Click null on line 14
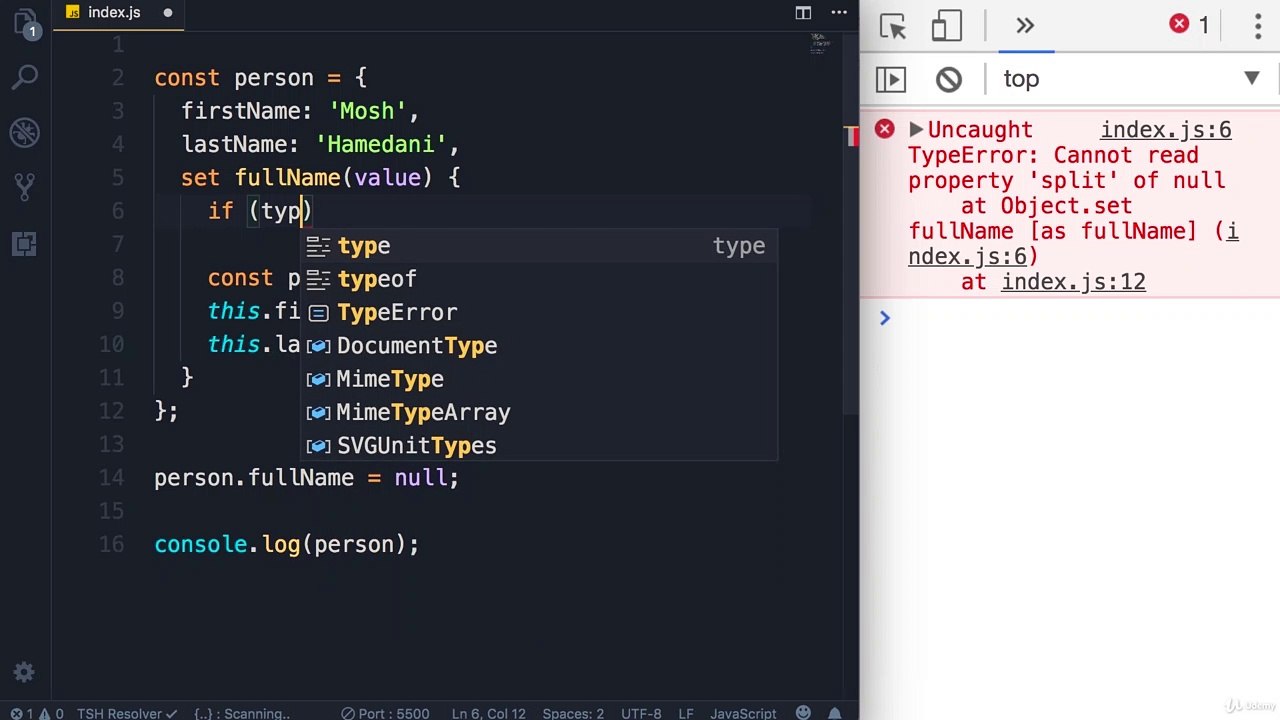This screenshot has height=720, width=1280. (x=420, y=478)
